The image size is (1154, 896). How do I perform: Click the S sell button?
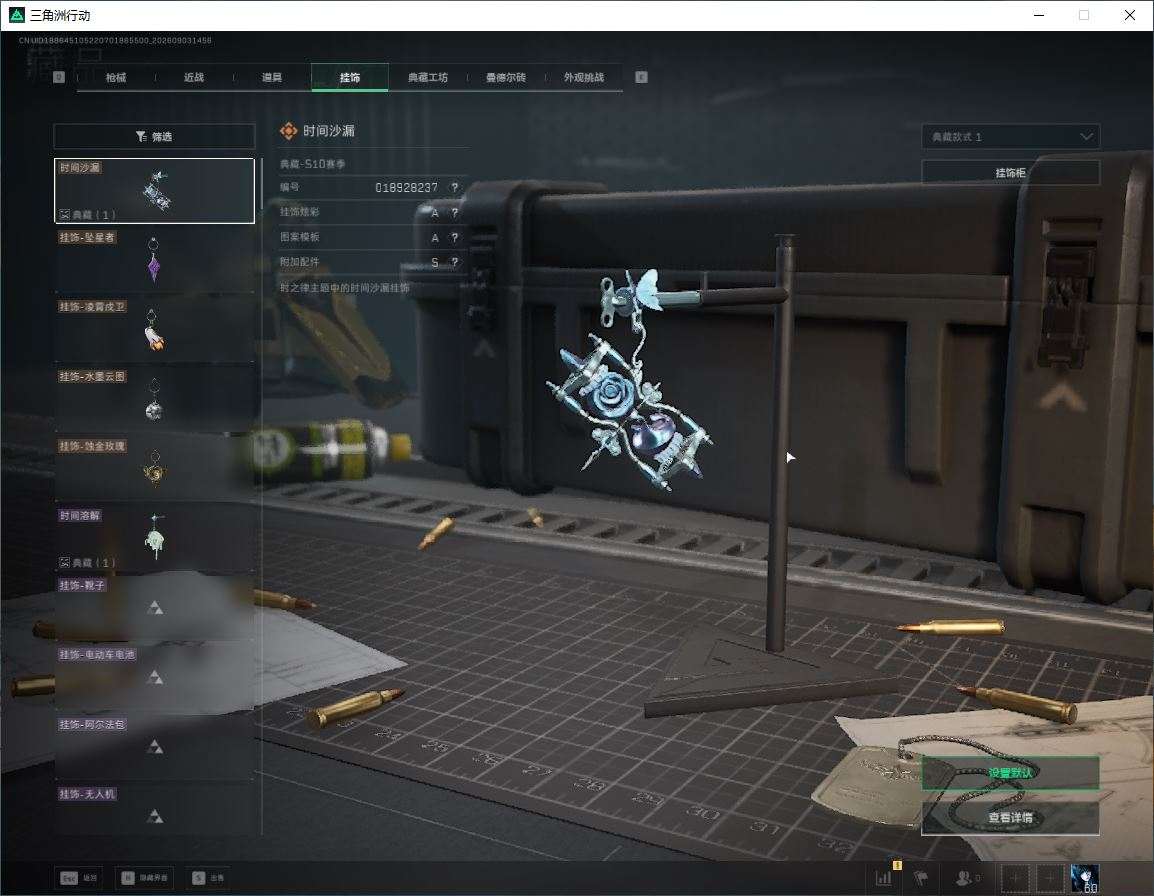pos(208,878)
